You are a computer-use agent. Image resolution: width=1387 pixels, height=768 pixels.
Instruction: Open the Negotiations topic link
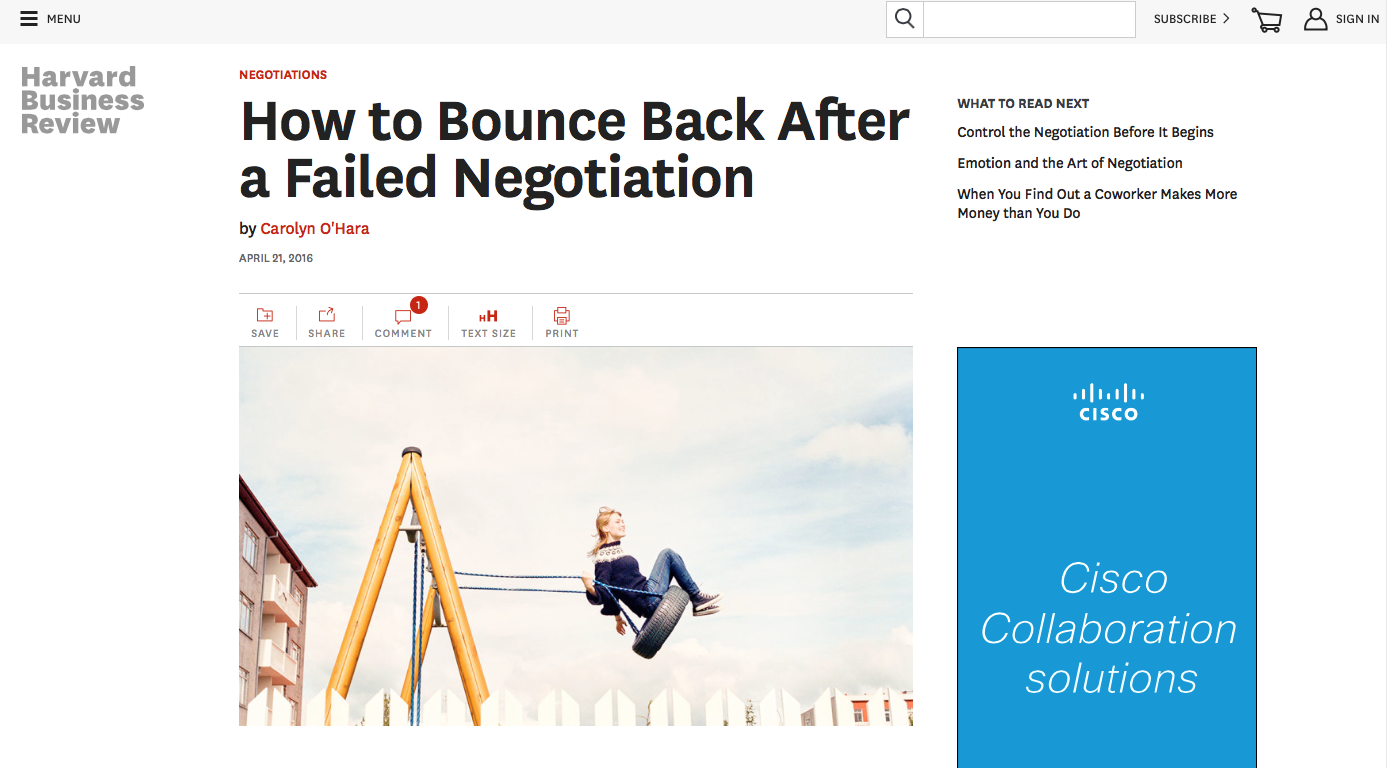point(283,75)
